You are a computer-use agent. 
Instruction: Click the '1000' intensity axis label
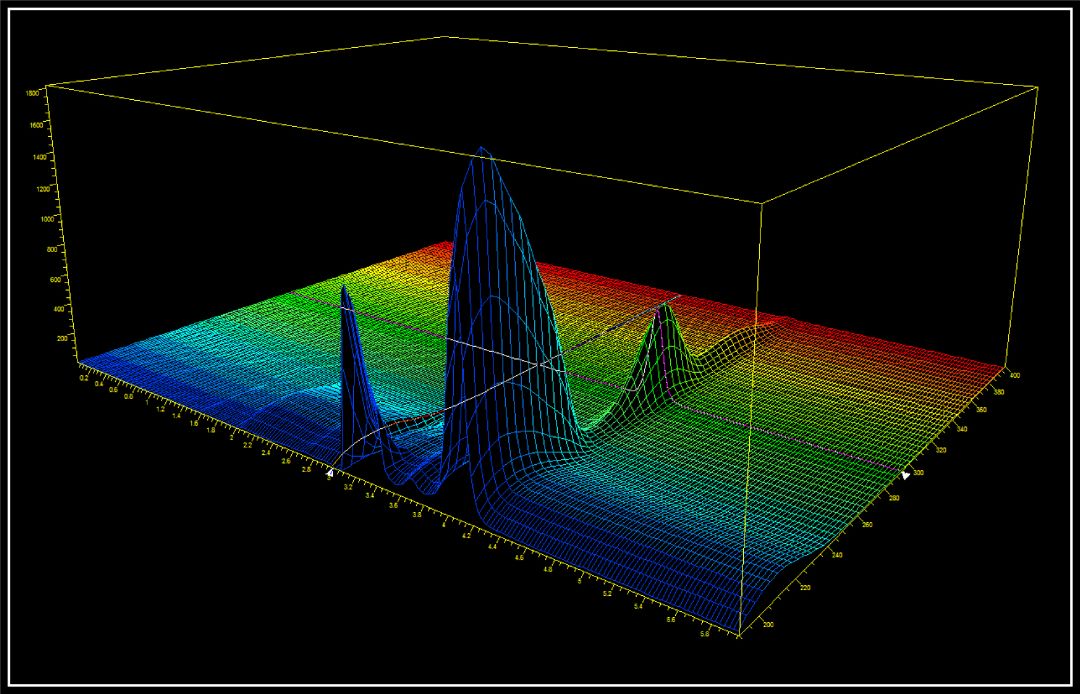pos(48,219)
